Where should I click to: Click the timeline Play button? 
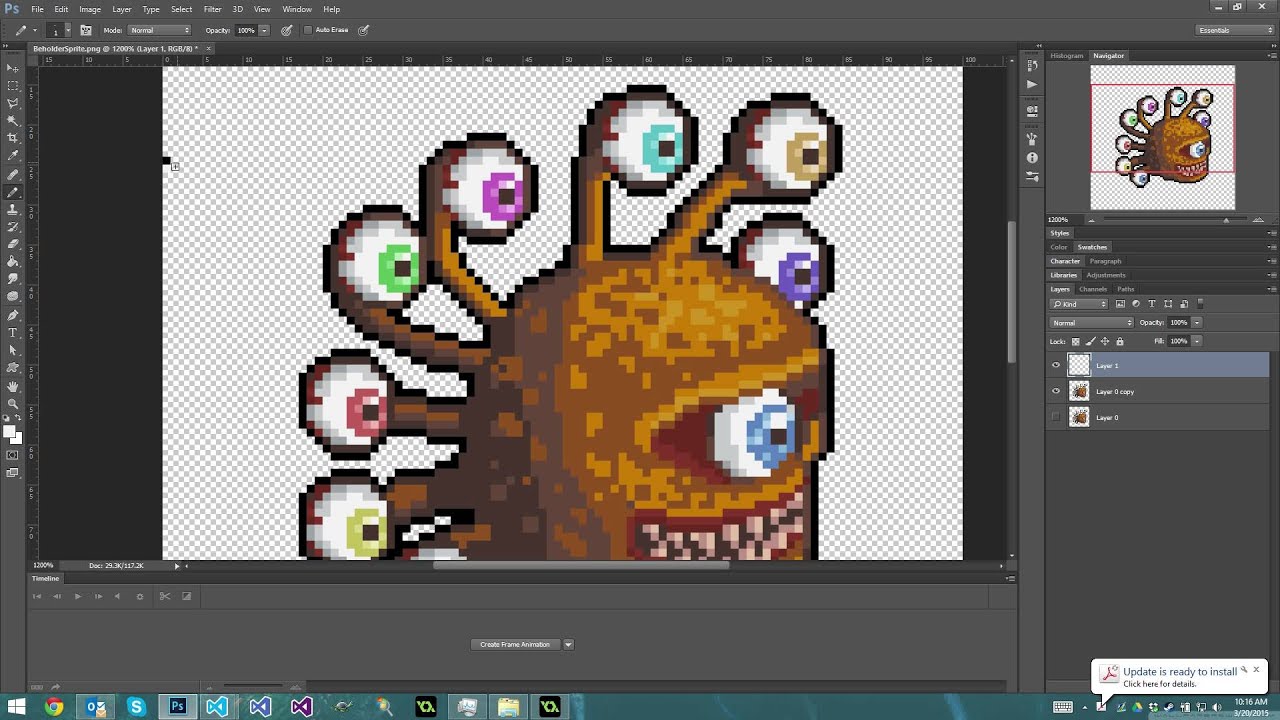click(77, 596)
